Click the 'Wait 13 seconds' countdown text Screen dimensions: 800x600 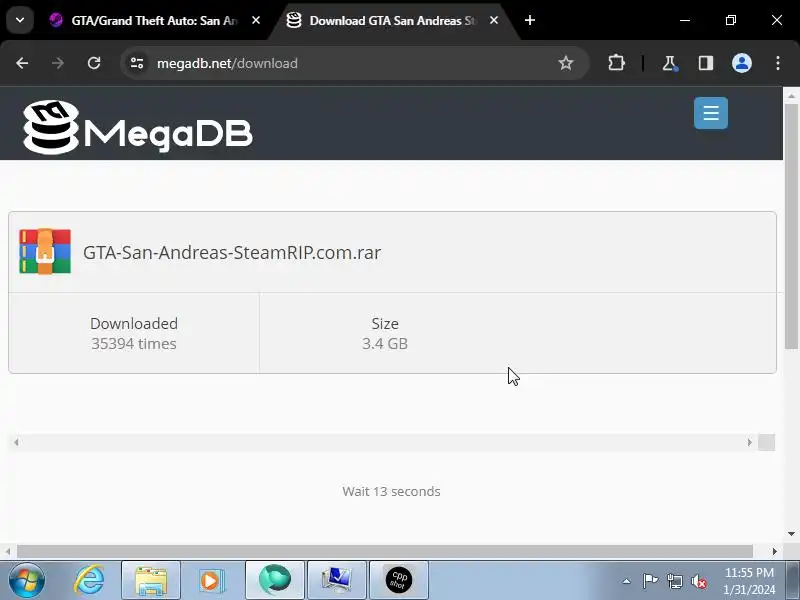391,491
